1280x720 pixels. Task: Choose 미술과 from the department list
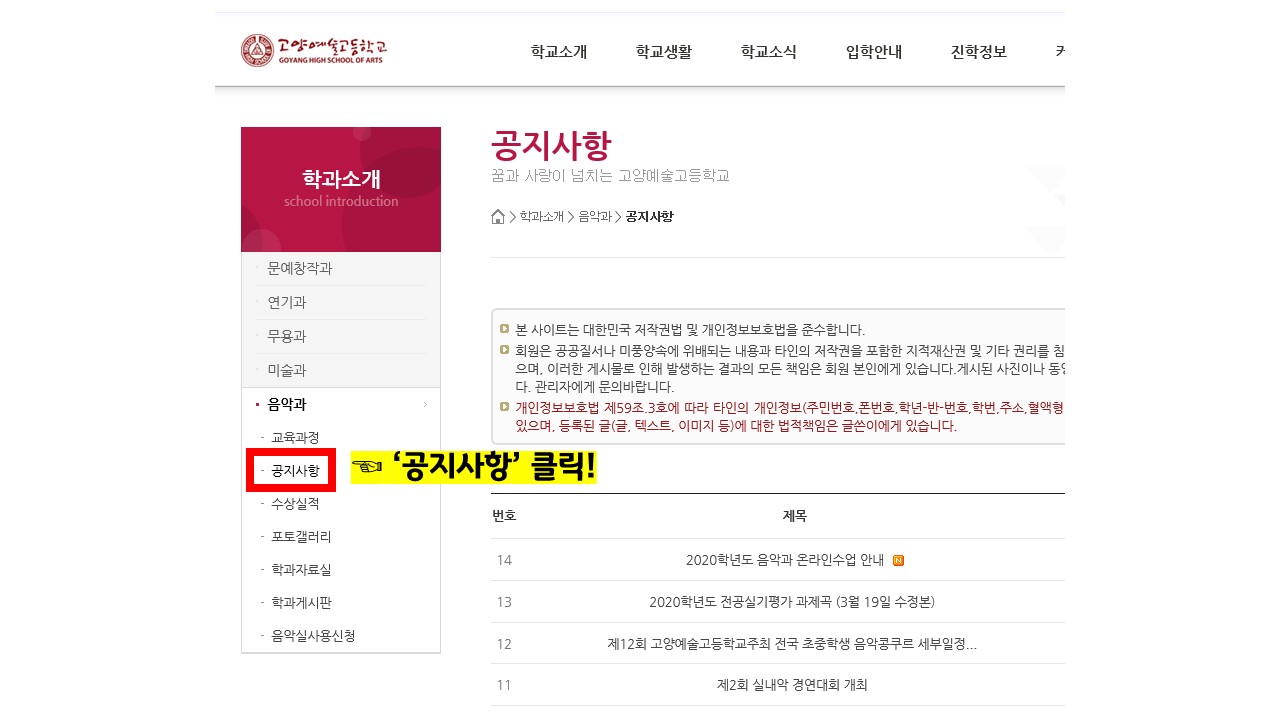click(286, 370)
